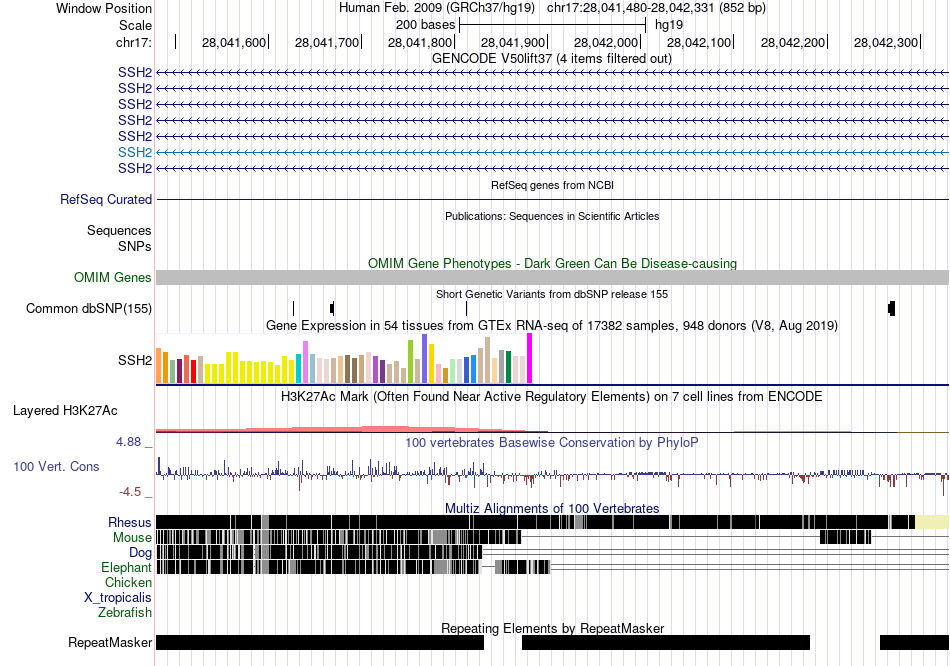Screen dimensions: 950x666
Task: Open the RefSeq Curated track label
Action: (x=106, y=199)
